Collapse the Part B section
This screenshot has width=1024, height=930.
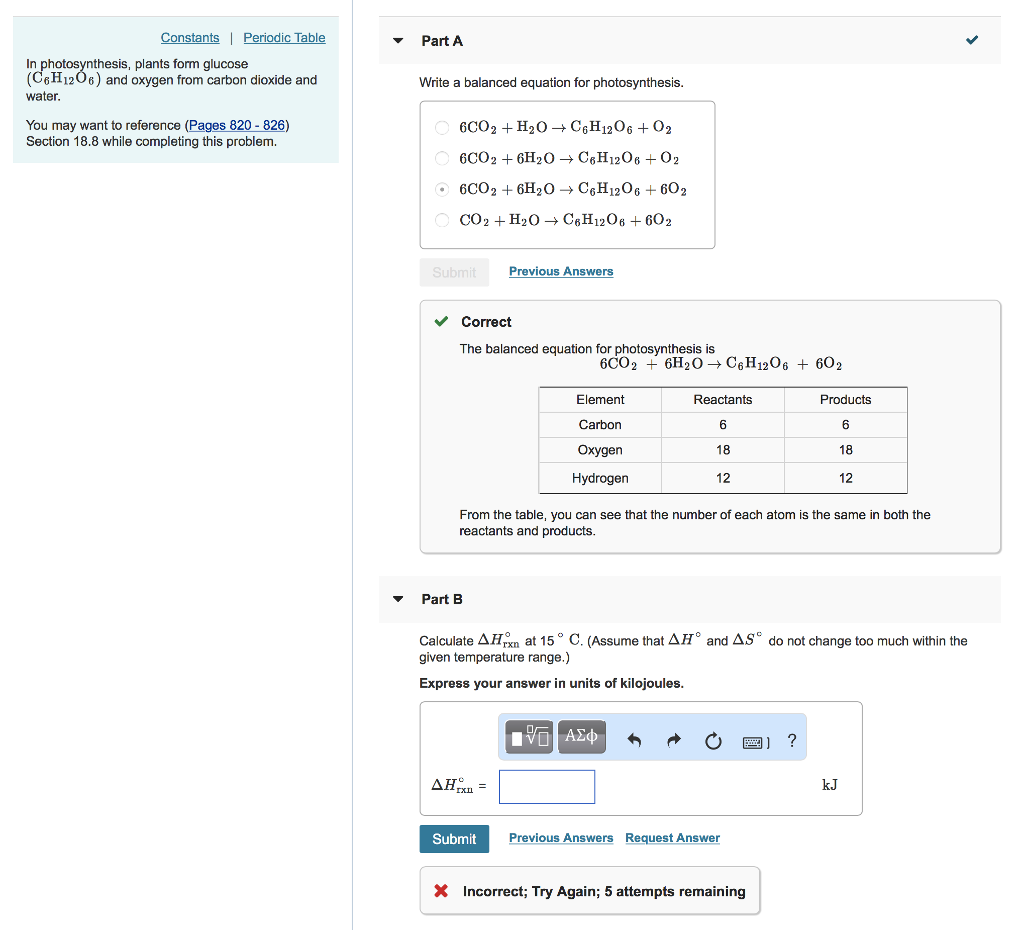398,599
